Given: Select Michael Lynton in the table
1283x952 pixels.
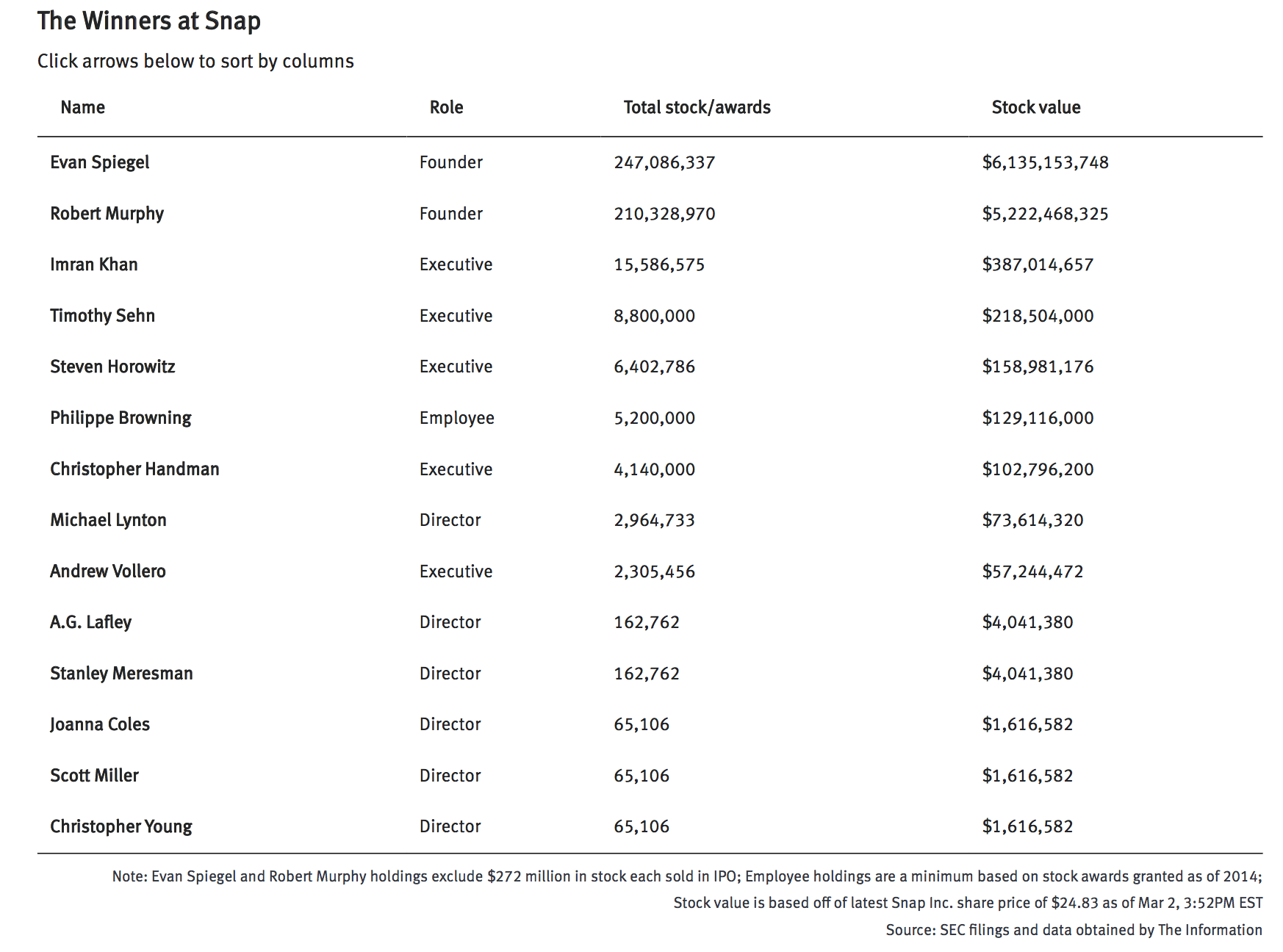Looking at the screenshot, I should click(108, 520).
